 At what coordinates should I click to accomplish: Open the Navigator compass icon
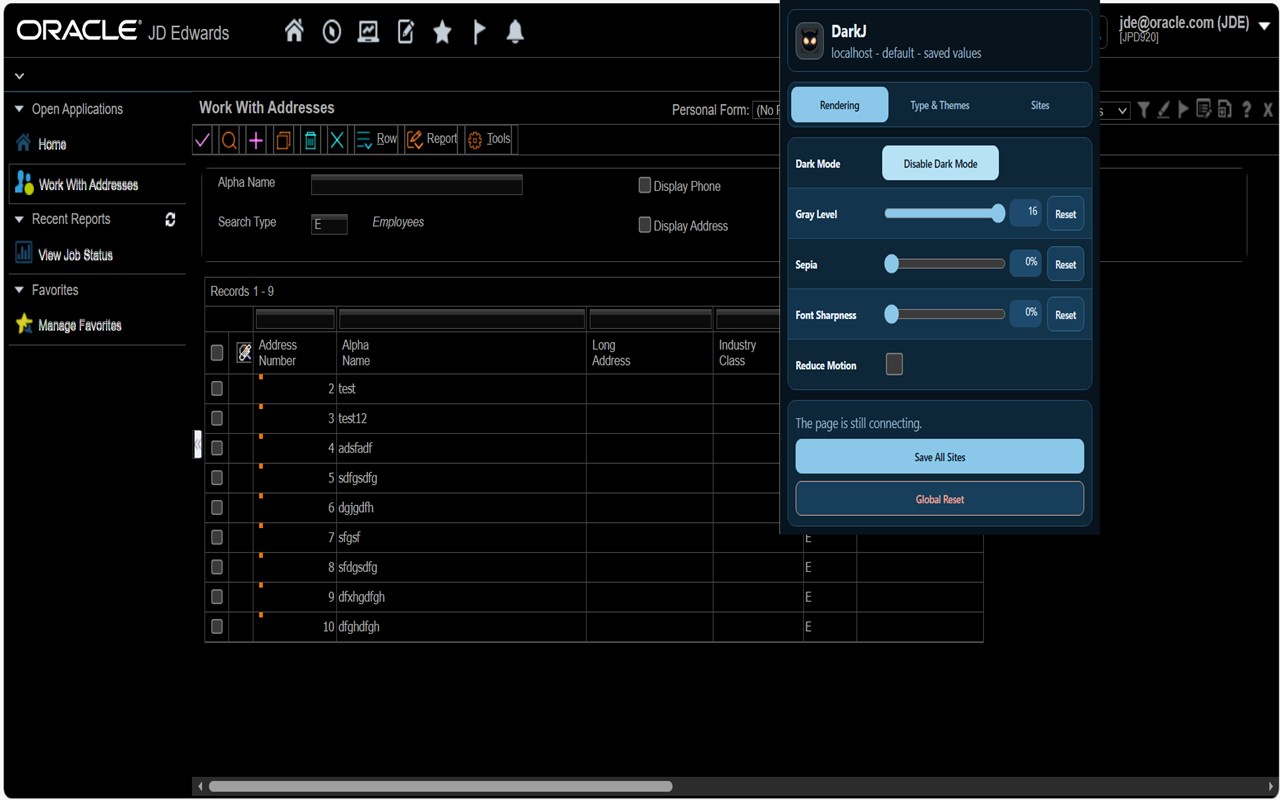332,32
